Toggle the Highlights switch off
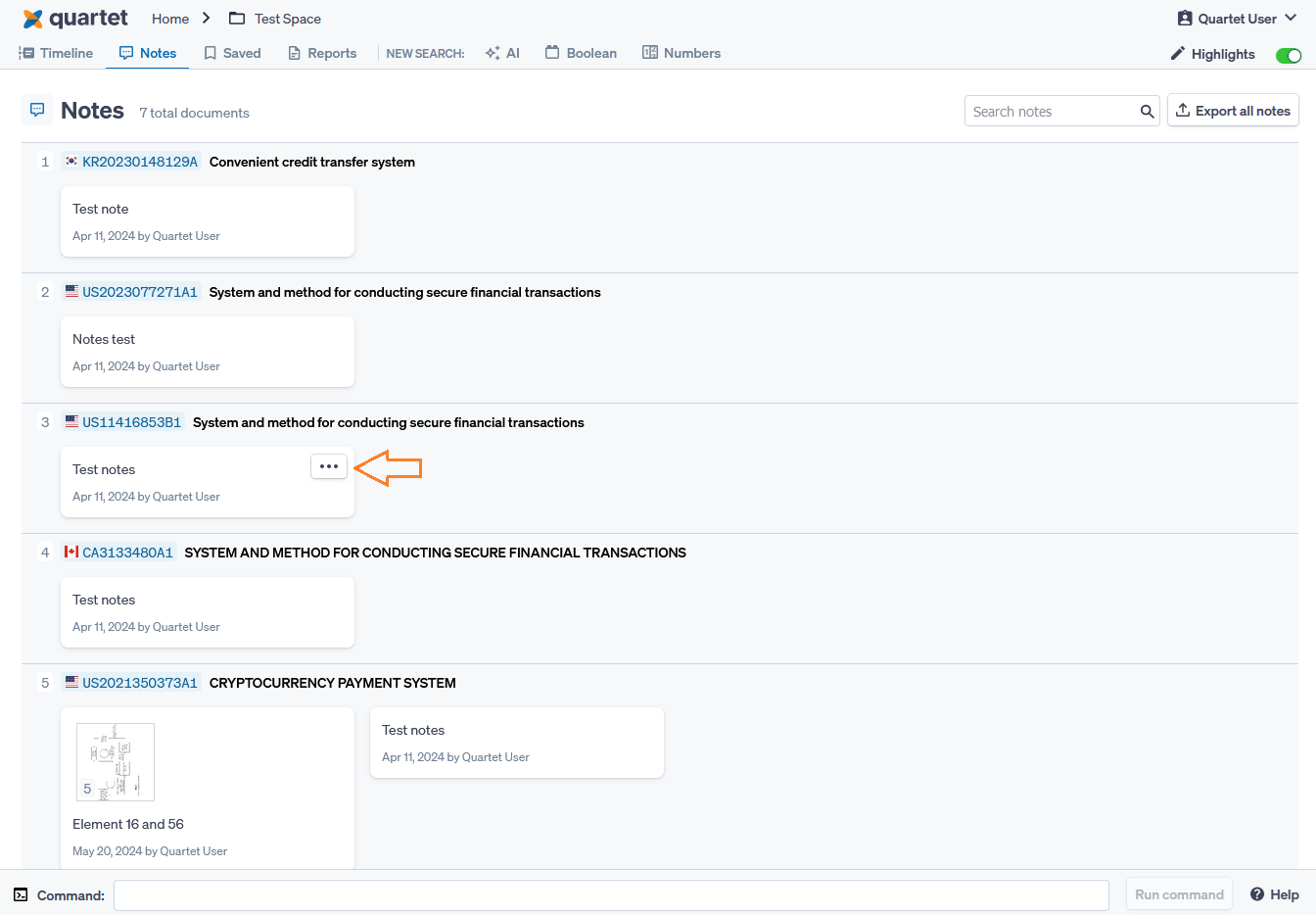Screen dimensions: 1316x915 coord(1288,55)
